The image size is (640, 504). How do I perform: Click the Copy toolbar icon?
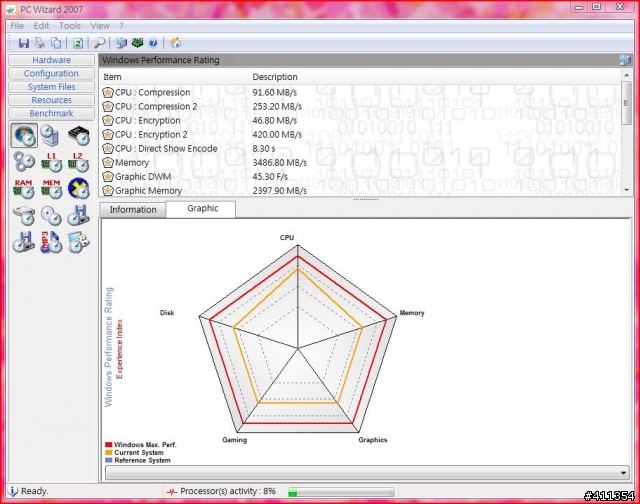(x=56, y=43)
